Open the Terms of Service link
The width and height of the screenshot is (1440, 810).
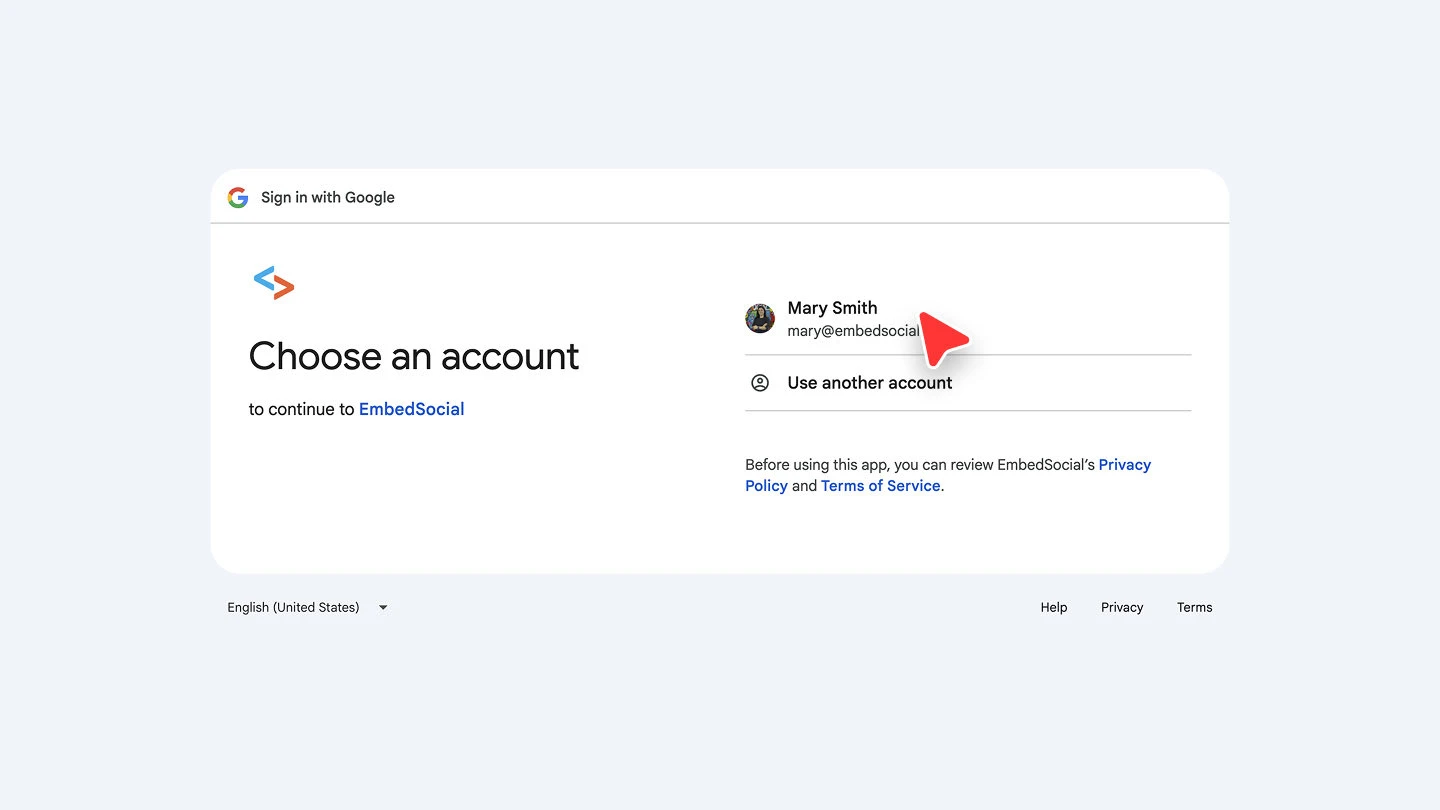[x=881, y=486]
